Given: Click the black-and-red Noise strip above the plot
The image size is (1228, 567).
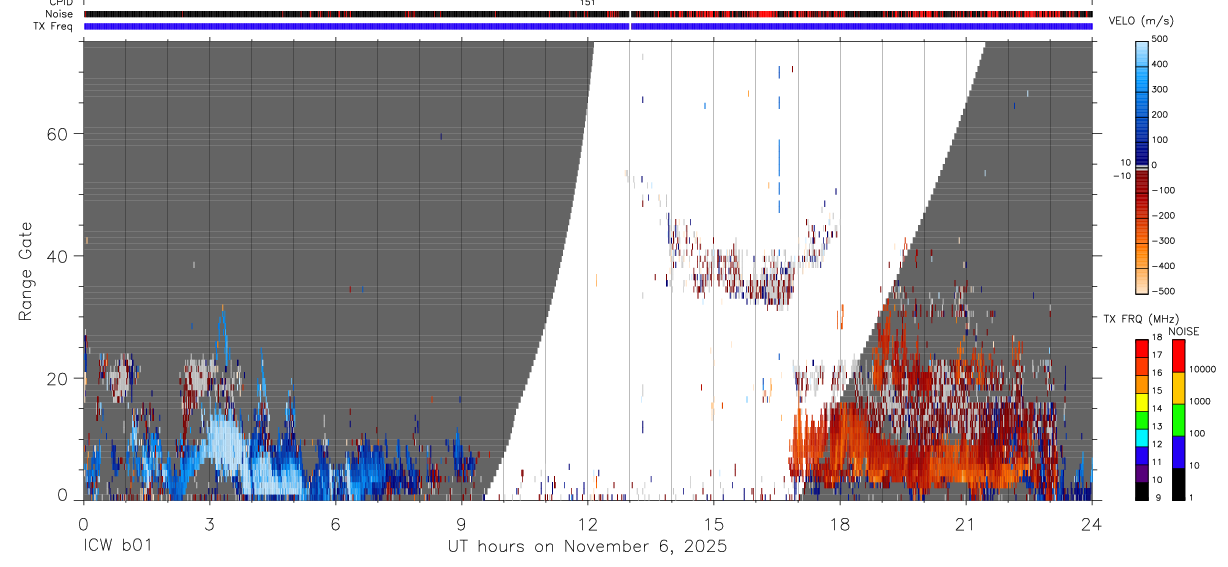Looking at the screenshot, I should (588, 14).
